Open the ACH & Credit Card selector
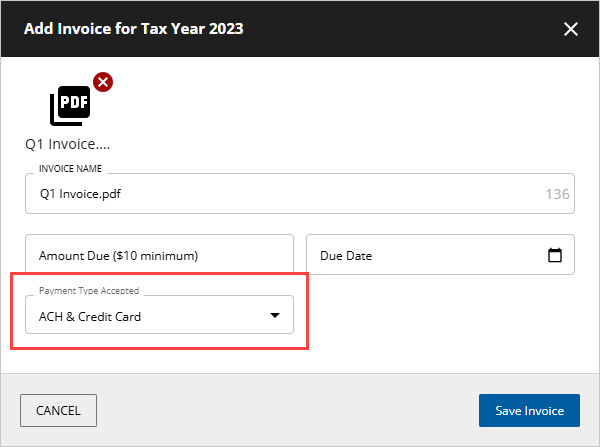 (x=159, y=315)
